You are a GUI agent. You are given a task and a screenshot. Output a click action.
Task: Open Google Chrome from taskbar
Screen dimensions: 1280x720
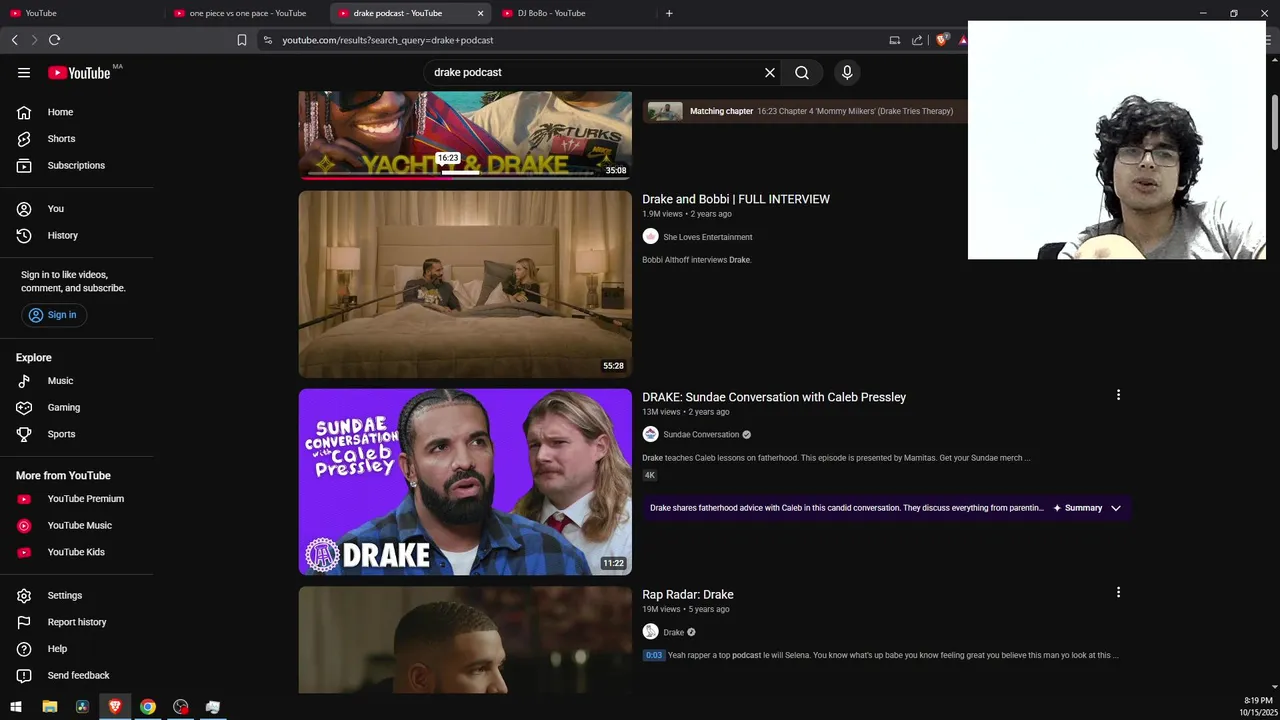[148, 706]
